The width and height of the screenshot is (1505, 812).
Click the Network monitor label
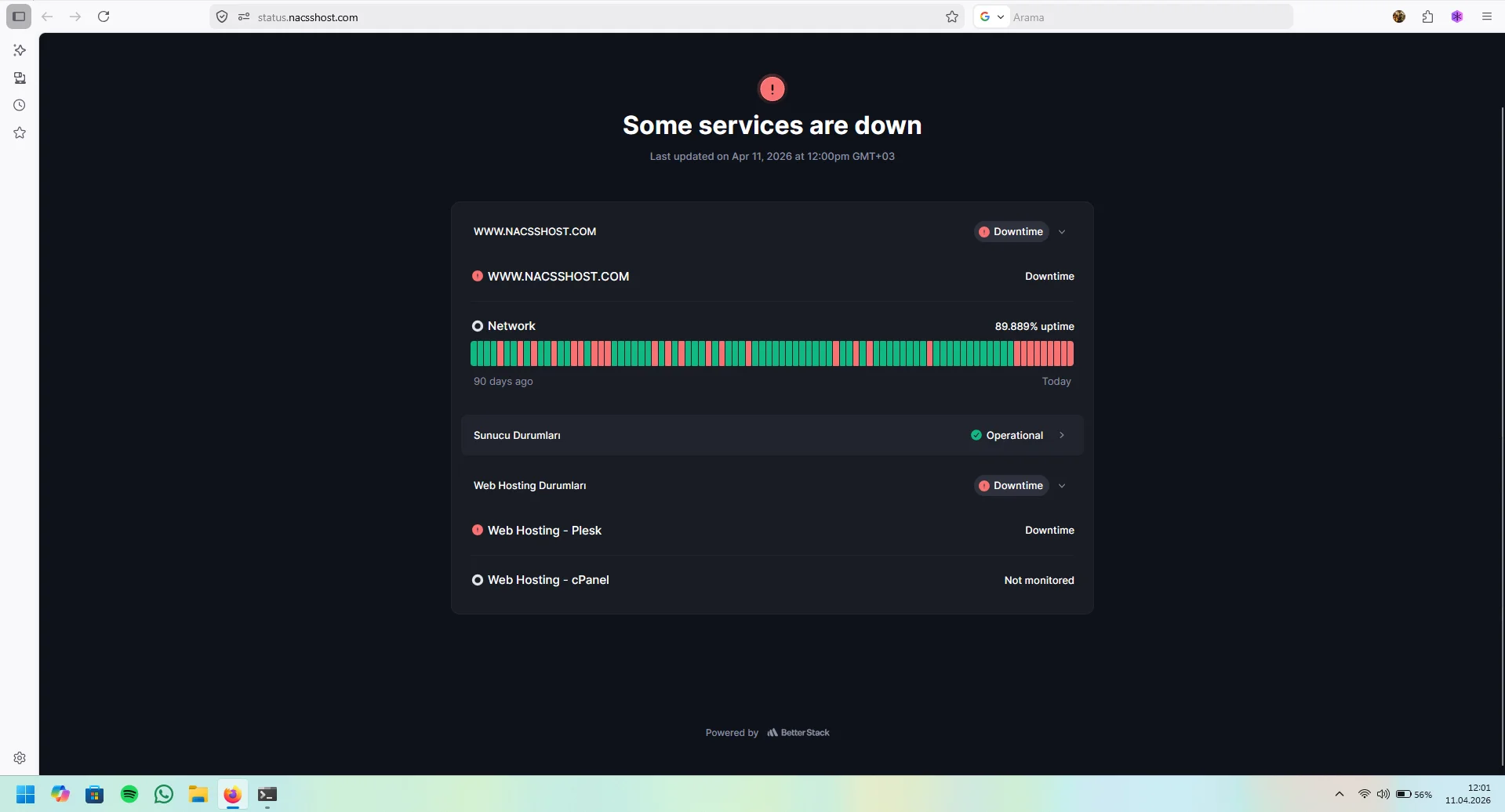pyautogui.click(x=511, y=326)
